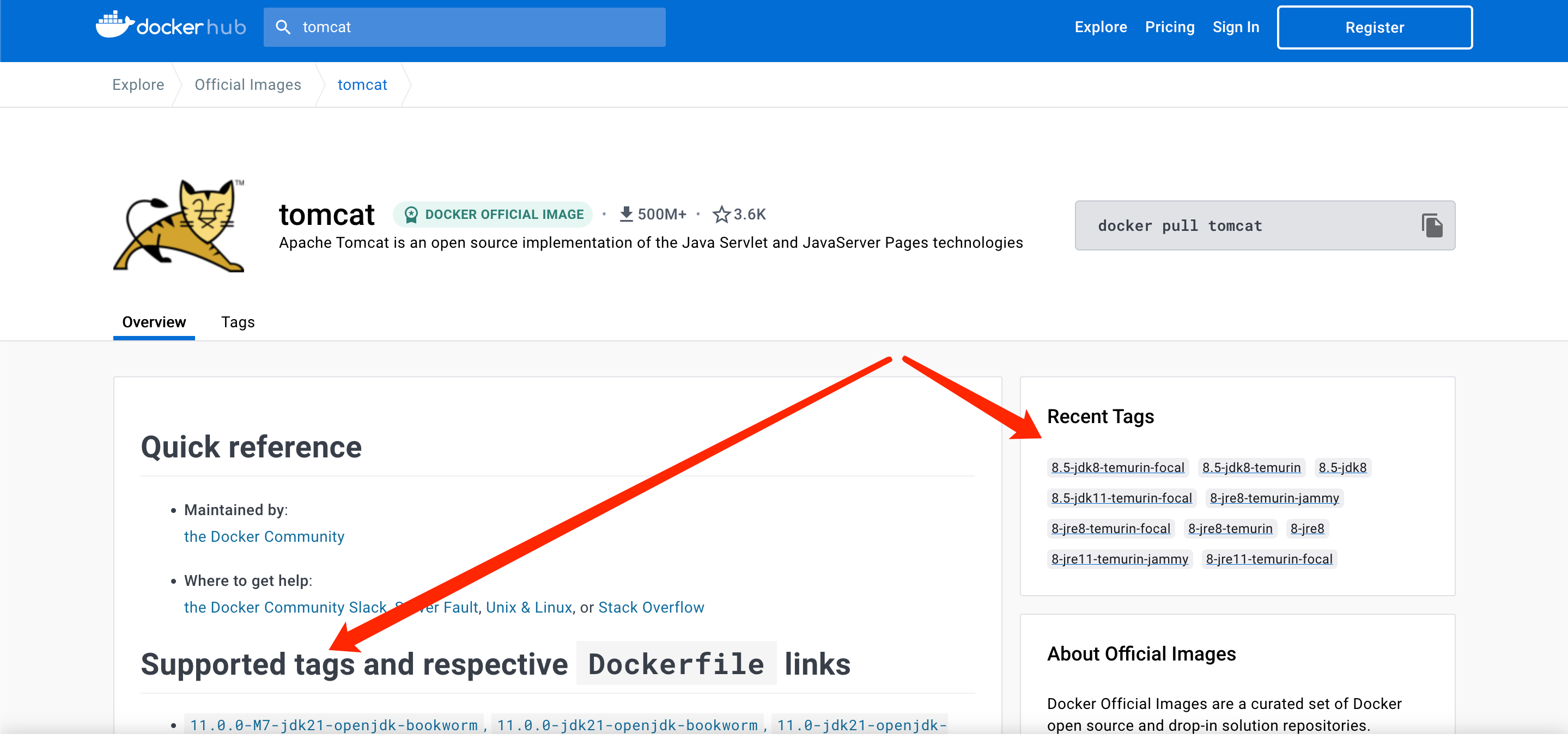The width and height of the screenshot is (1568, 746).
Task: Click the downloads count icon
Action: click(x=626, y=214)
